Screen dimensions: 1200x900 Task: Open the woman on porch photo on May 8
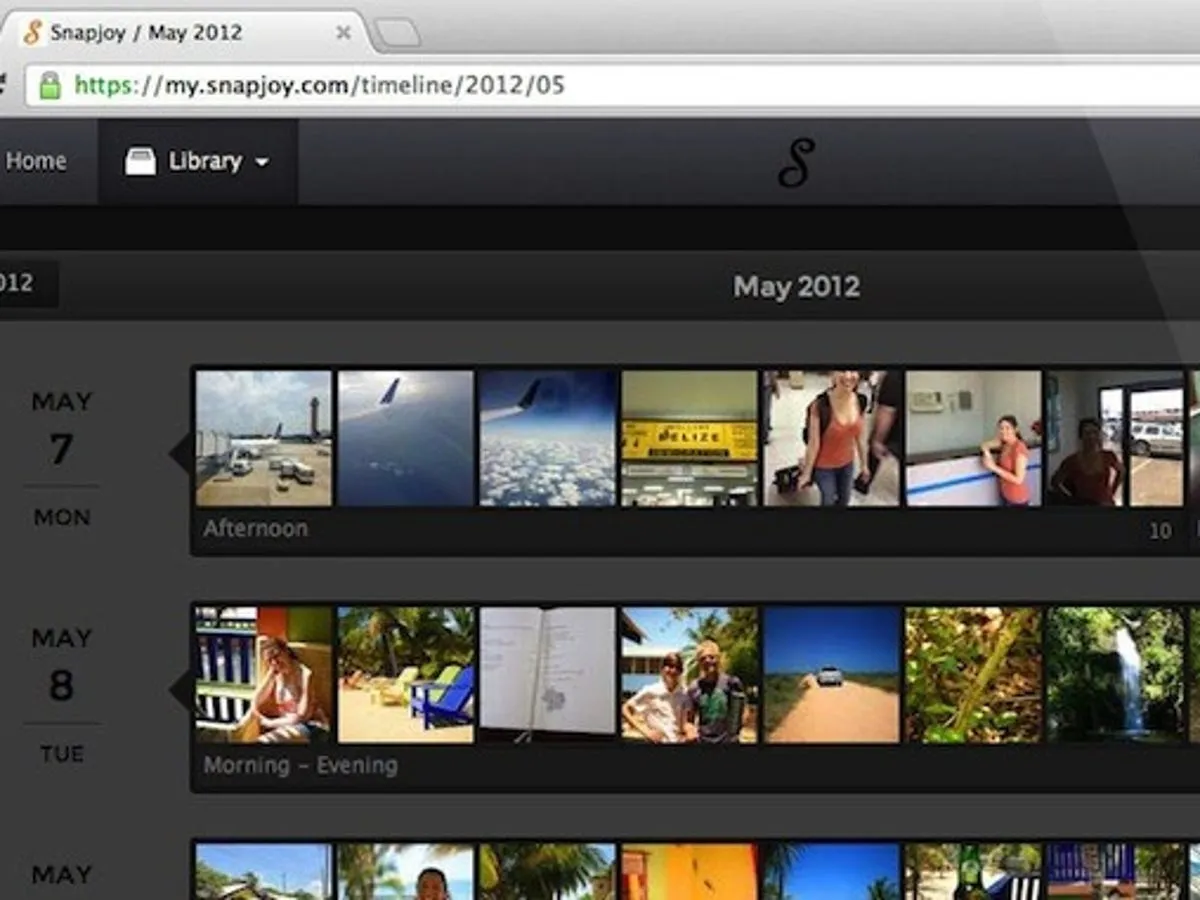pos(264,675)
